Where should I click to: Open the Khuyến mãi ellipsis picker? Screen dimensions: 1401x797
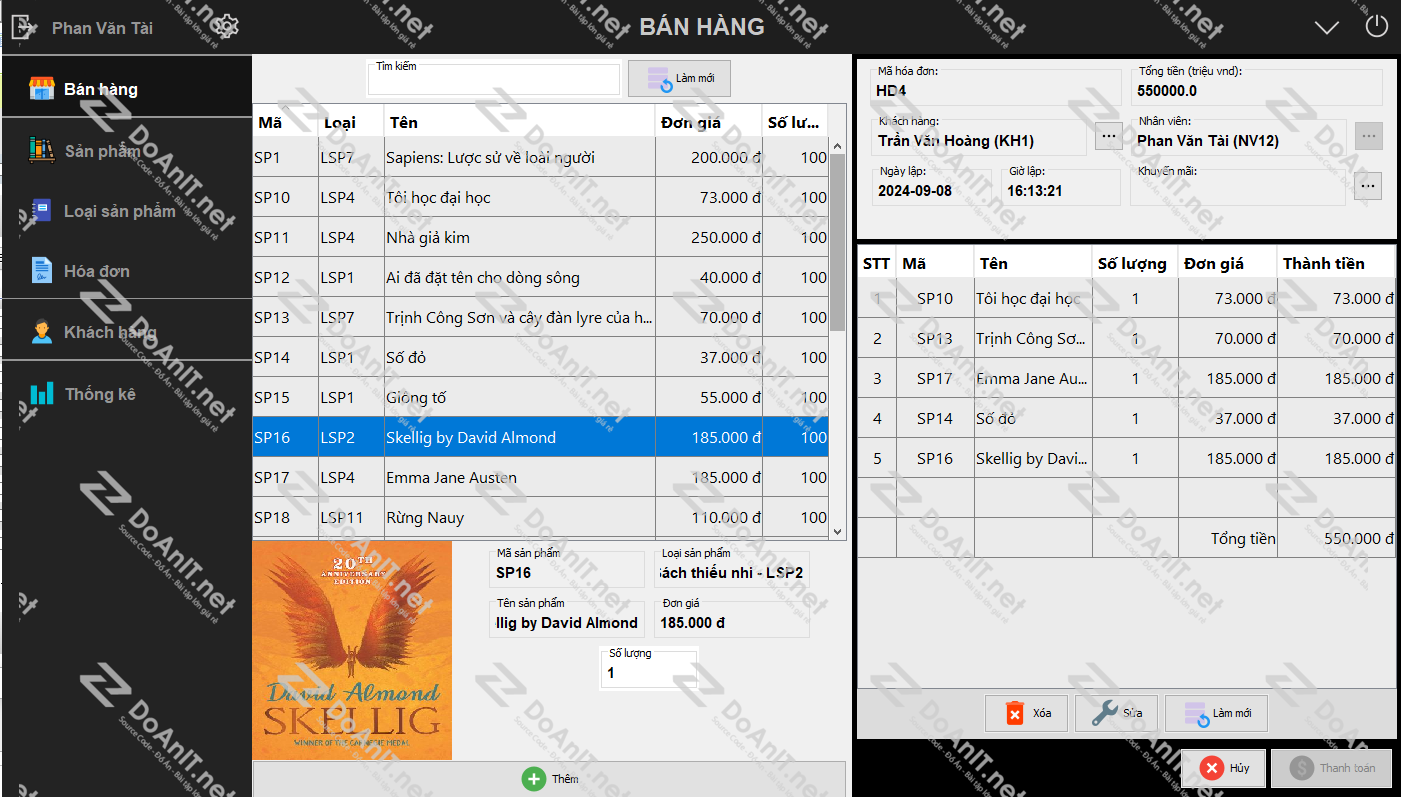pyautogui.click(x=1369, y=185)
